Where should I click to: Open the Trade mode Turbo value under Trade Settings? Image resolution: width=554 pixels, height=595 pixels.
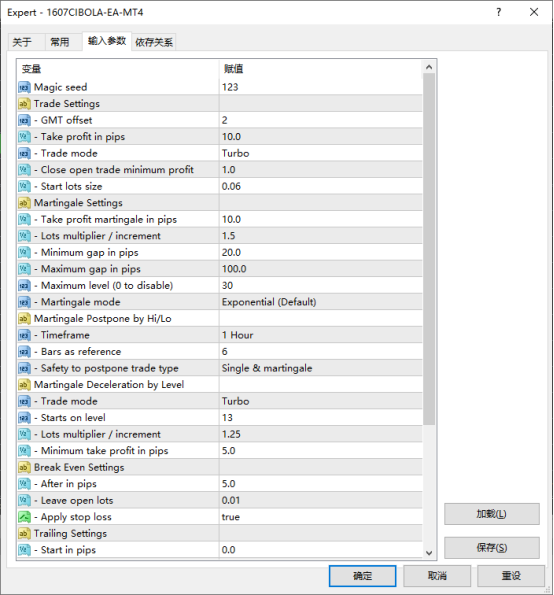[x=321, y=153]
